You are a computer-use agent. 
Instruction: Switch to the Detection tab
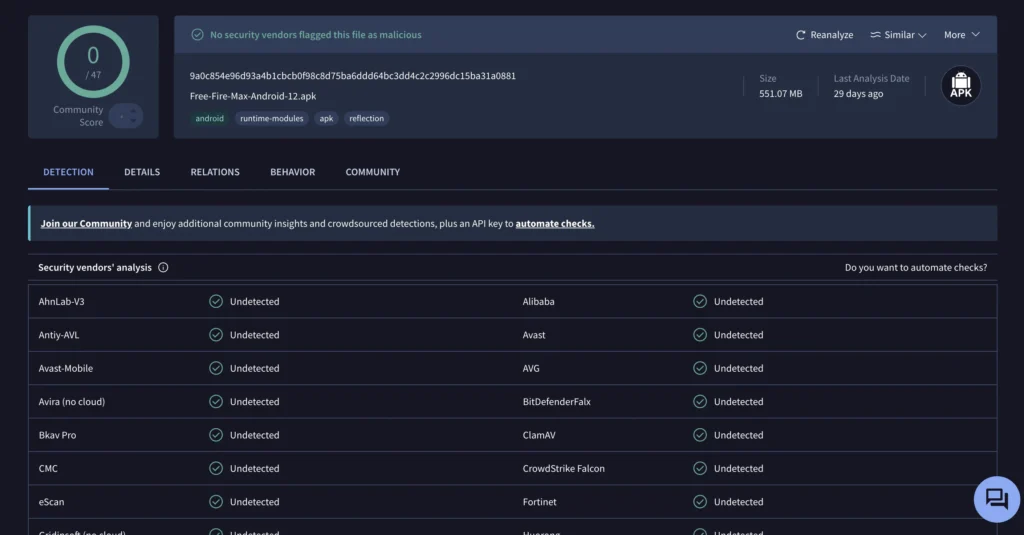(x=68, y=172)
